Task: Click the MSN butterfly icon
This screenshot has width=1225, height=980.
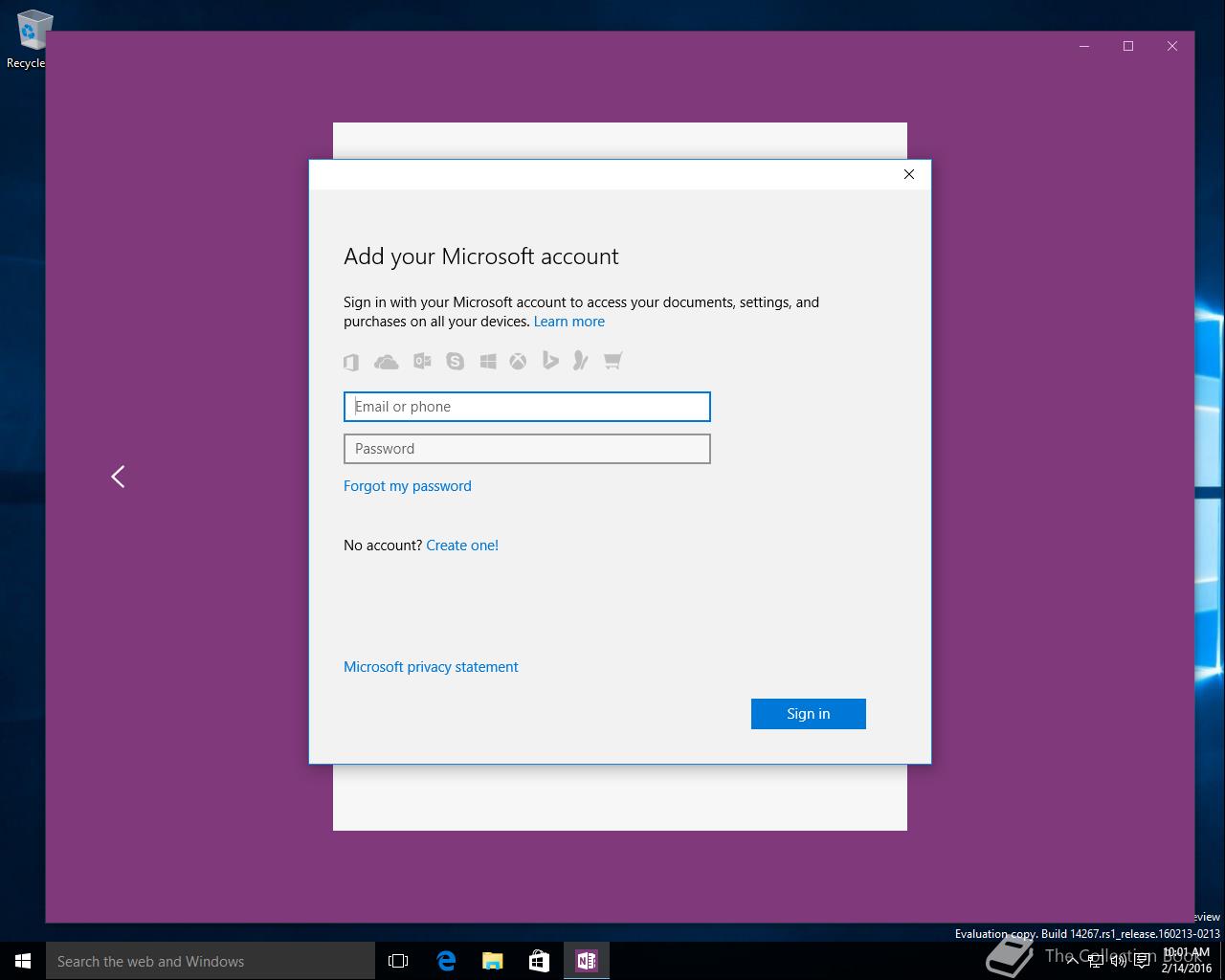Action: (x=580, y=361)
